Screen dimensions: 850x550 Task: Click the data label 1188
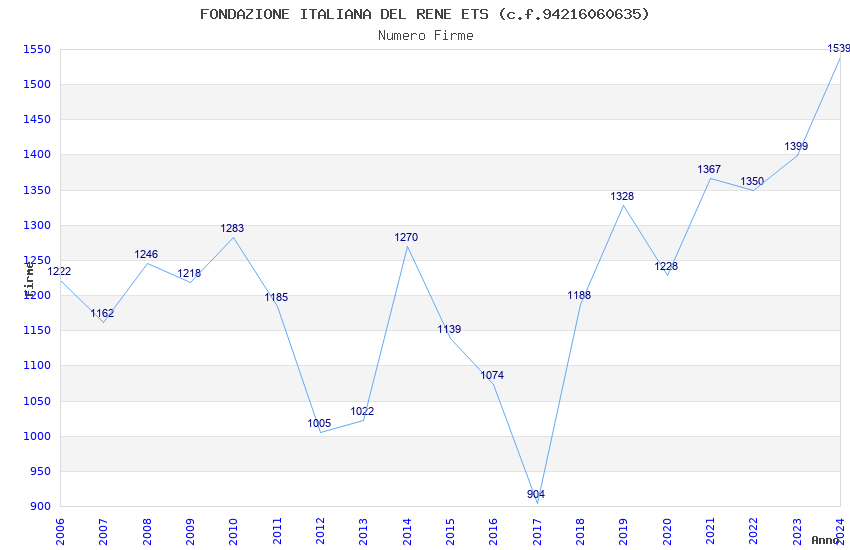click(x=579, y=295)
